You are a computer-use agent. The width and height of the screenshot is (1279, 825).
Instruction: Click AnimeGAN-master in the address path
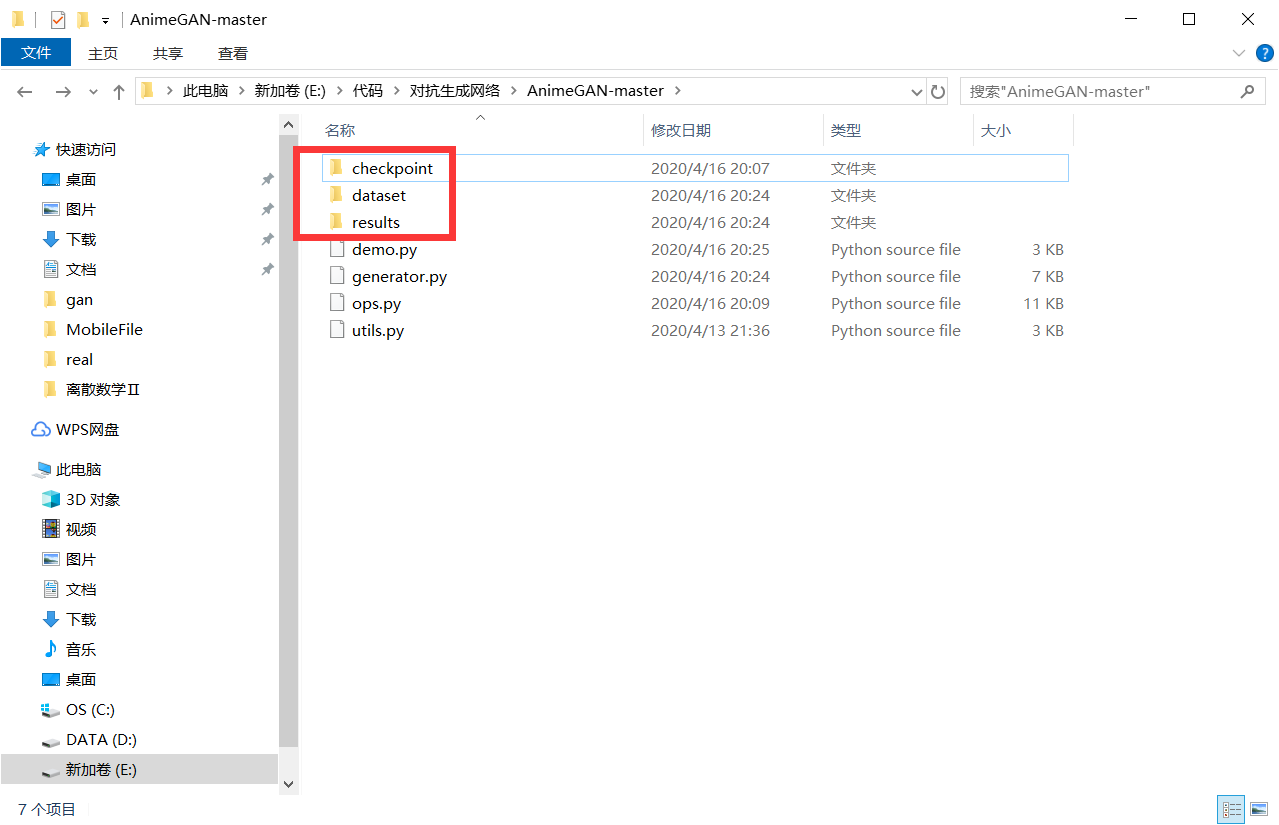point(595,90)
